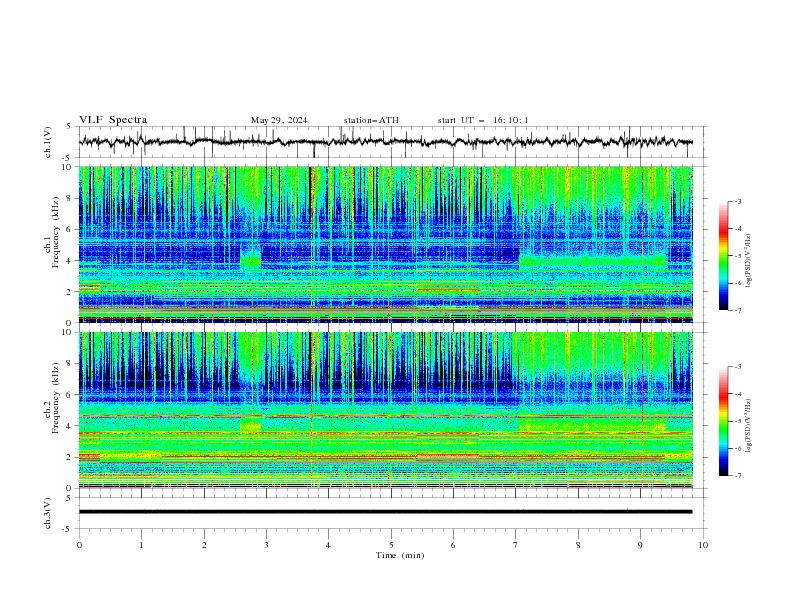
Task: Click lower colorbar 'log(PSD)(V²/Hz)' label
Action: [748, 426]
